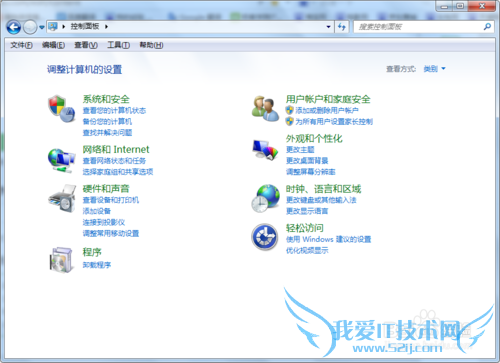Open the 编辑(E) menu
This screenshot has height=363, width=500.
coord(53,45)
